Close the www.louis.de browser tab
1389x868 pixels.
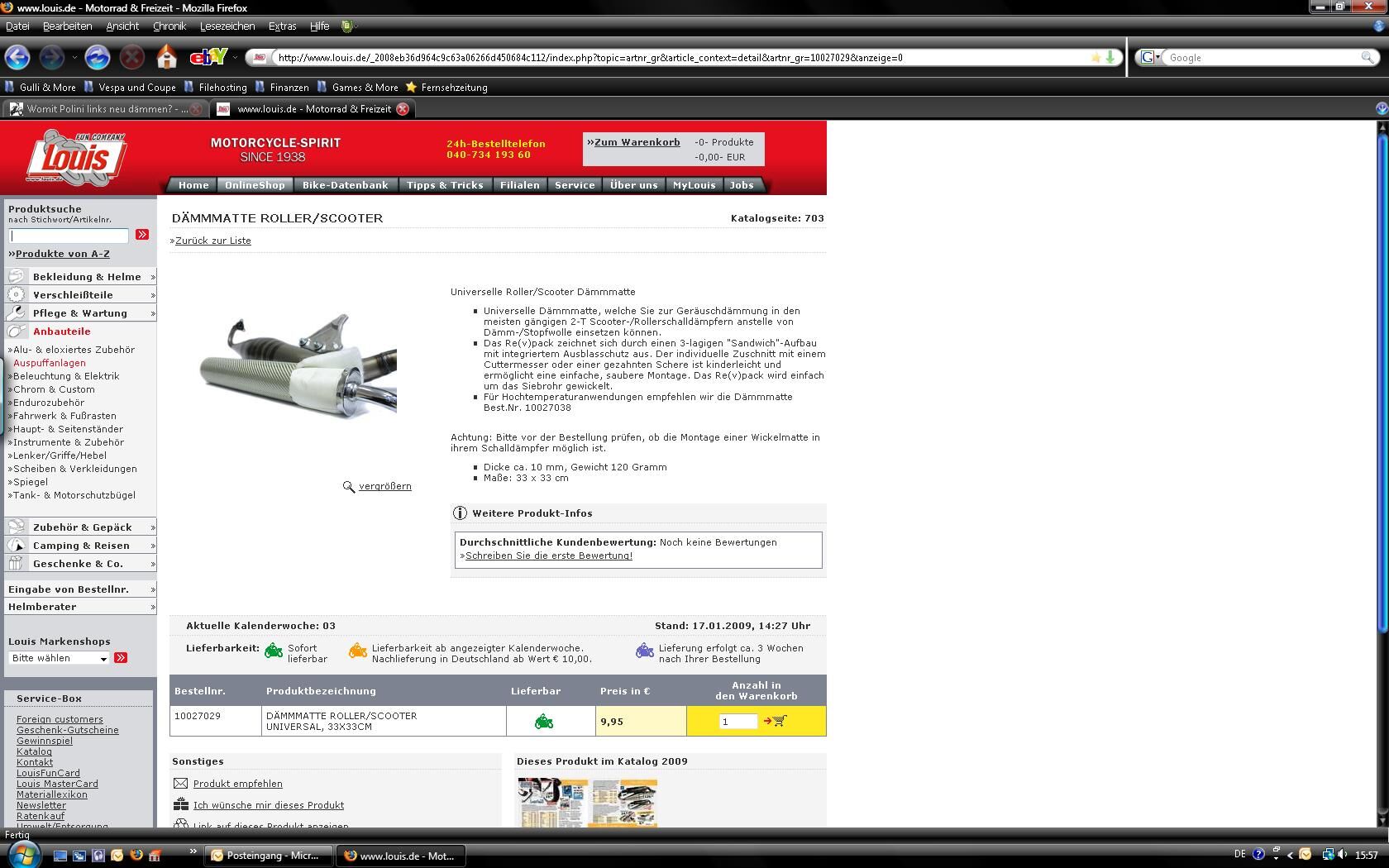coord(403,109)
